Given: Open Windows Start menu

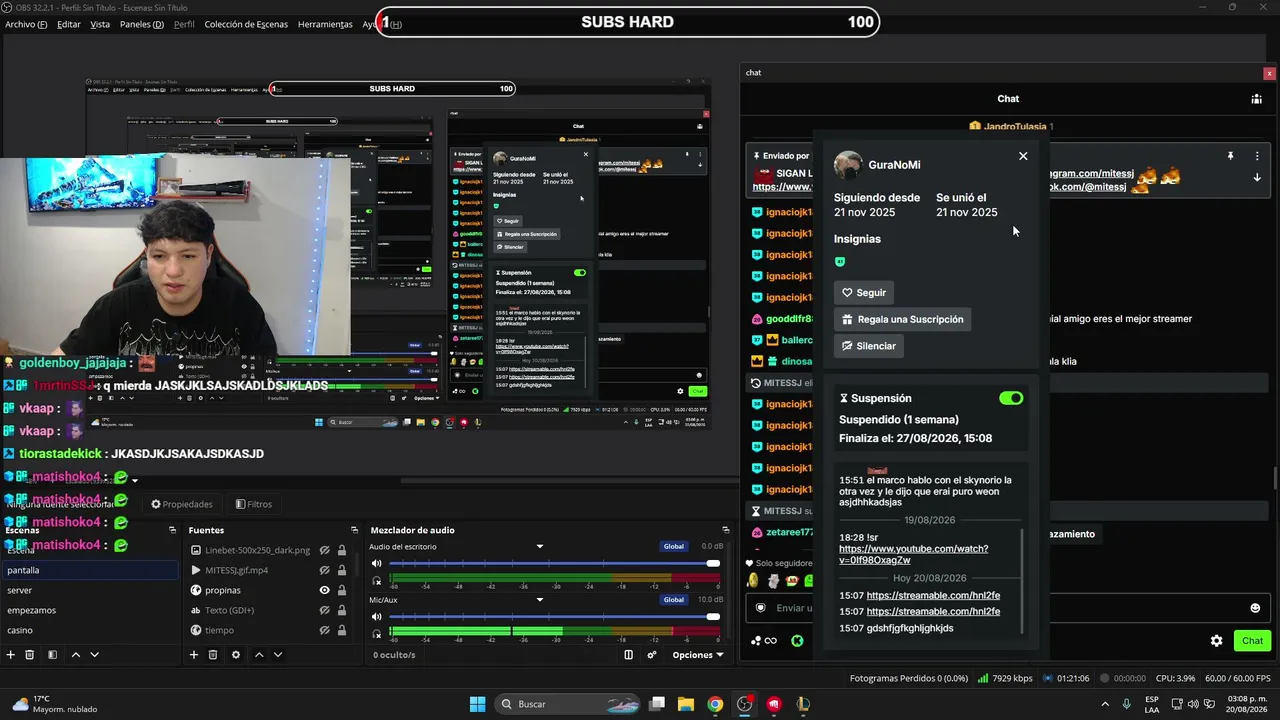Looking at the screenshot, I should coord(477,704).
